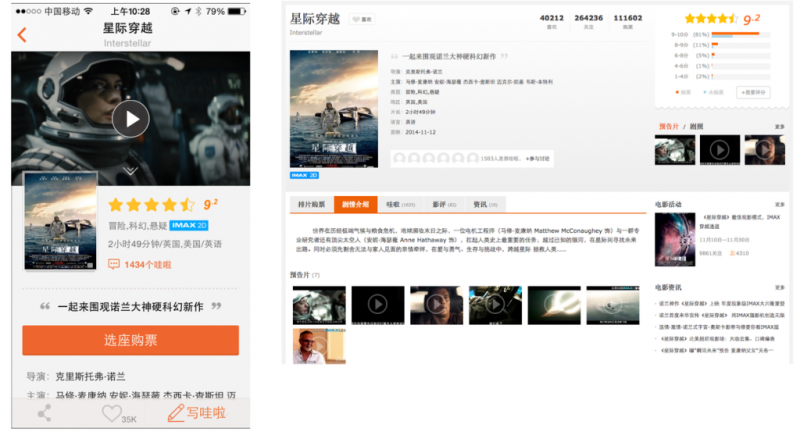Viewport: 800px width, 432px height.
Task: Tap the IMAX 2D badge in mobile view
Action: pos(189,225)
